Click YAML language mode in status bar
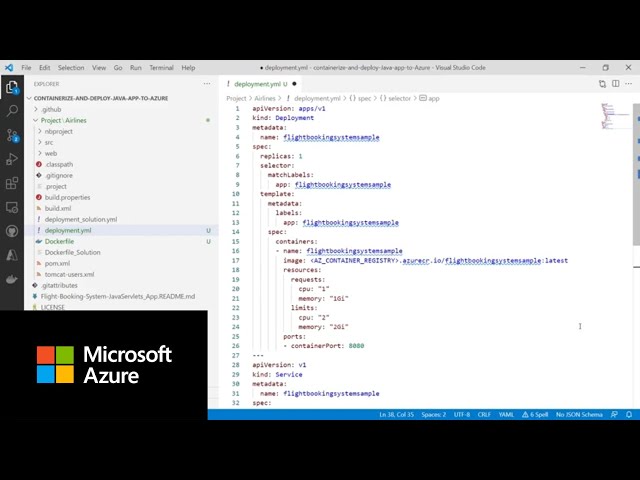The image size is (640, 480). tap(506, 415)
